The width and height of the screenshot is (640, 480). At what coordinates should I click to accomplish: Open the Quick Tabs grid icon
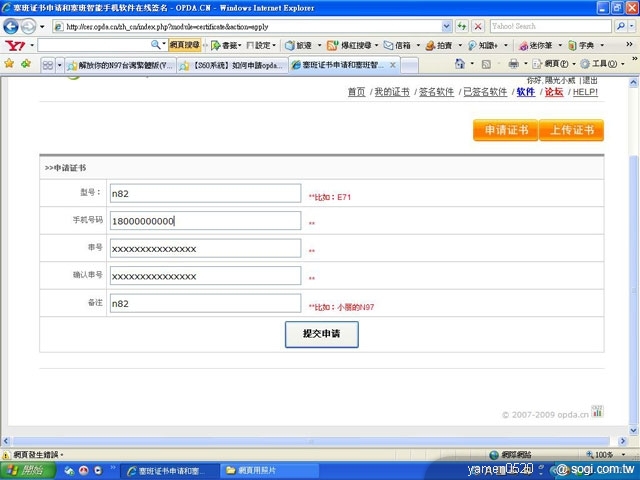48,64
